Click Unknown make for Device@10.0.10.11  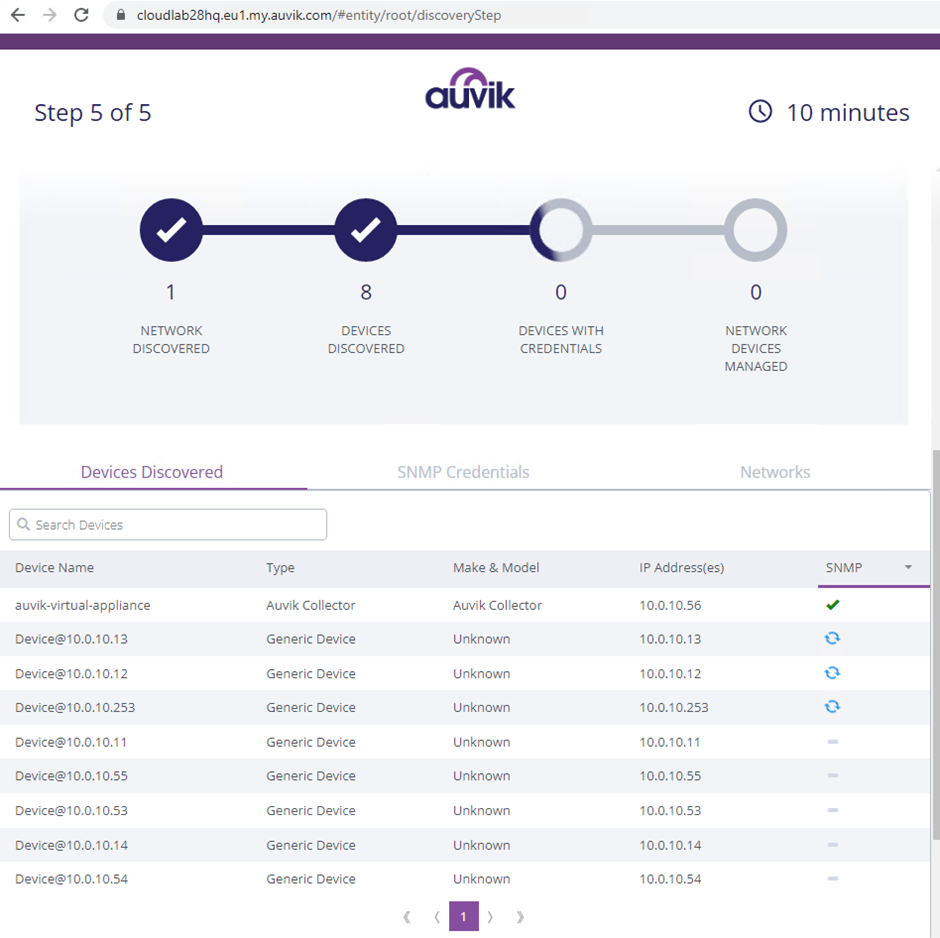coord(481,742)
